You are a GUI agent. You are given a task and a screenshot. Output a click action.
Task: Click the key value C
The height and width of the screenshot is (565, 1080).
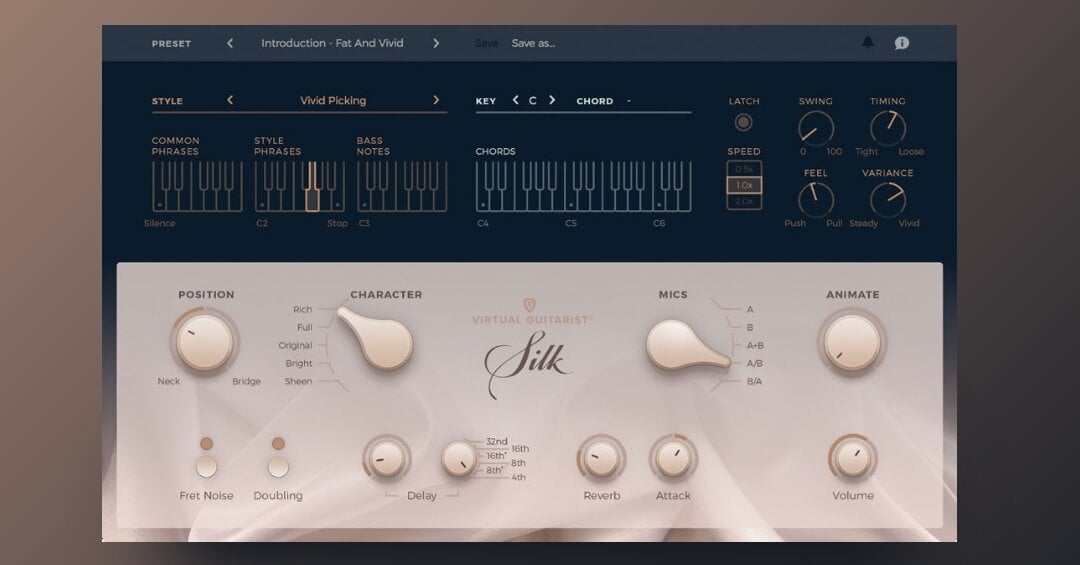(532, 101)
